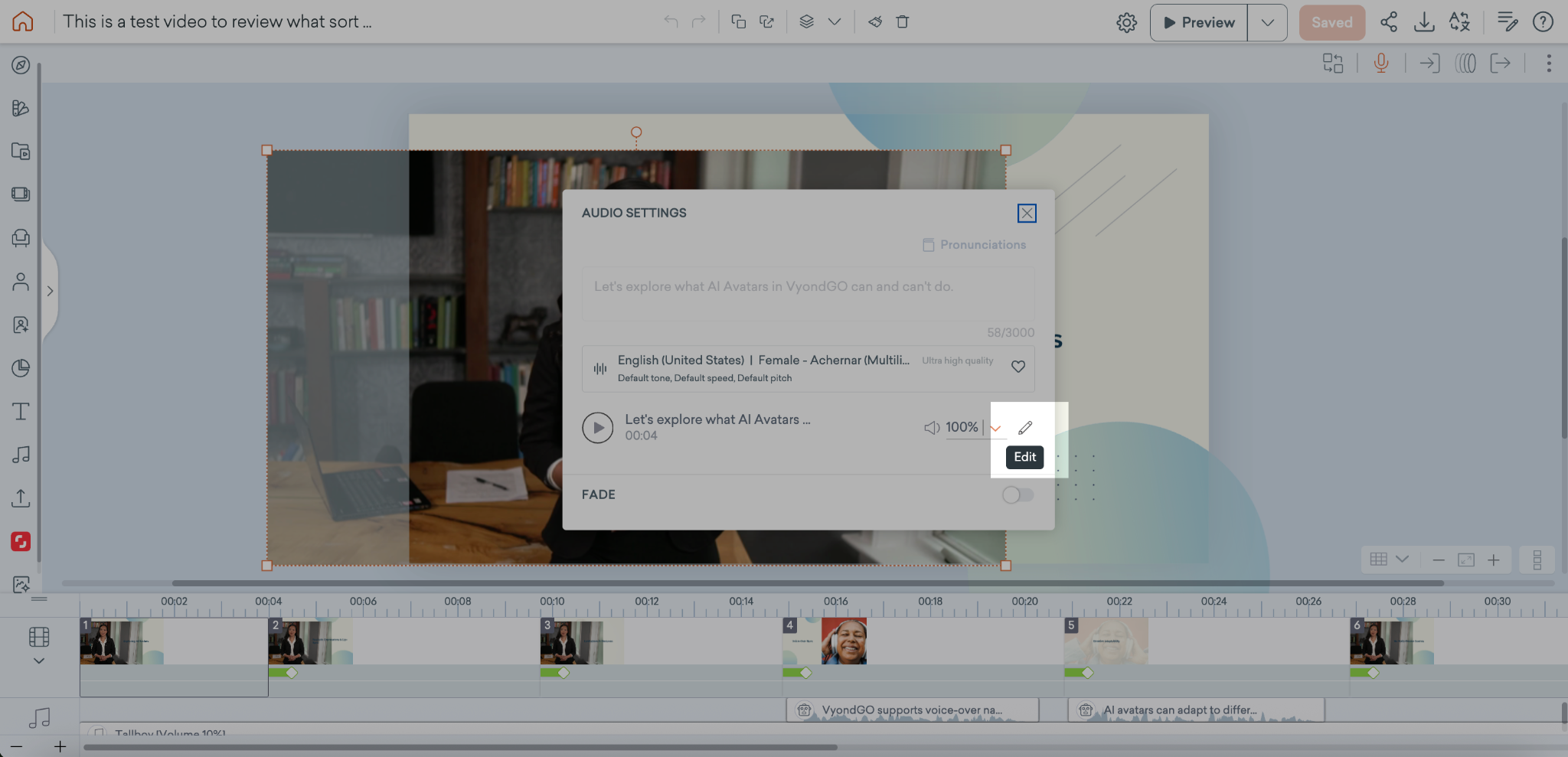
Task: Open the Text tool in left sidebar
Action: (21, 412)
